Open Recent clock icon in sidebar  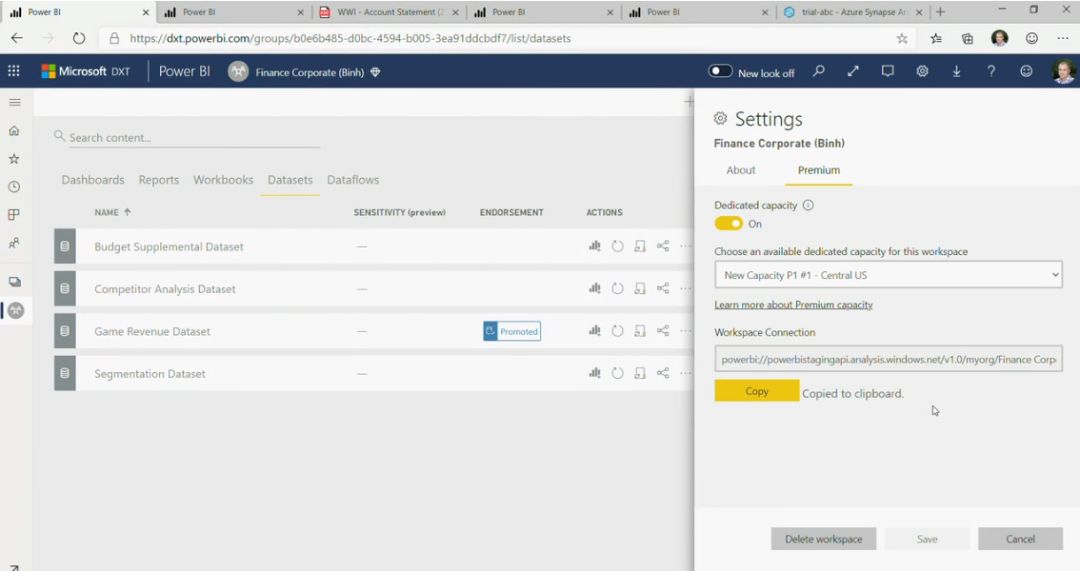pyautogui.click(x=14, y=187)
